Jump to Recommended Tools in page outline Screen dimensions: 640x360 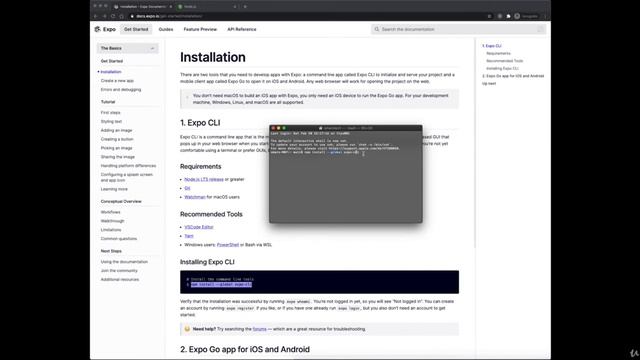pos(504,61)
